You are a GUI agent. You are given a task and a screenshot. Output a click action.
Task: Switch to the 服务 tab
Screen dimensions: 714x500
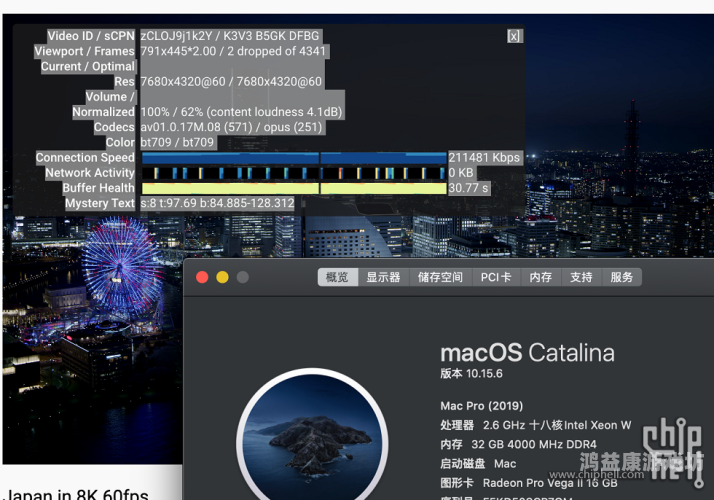621,277
